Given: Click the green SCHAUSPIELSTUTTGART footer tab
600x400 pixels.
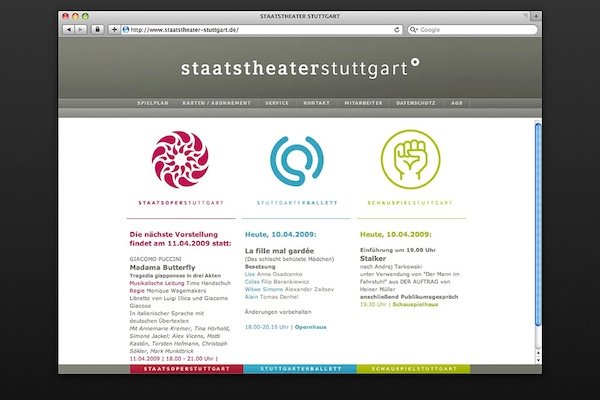Looking at the screenshot, I should click(x=414, y=369).
